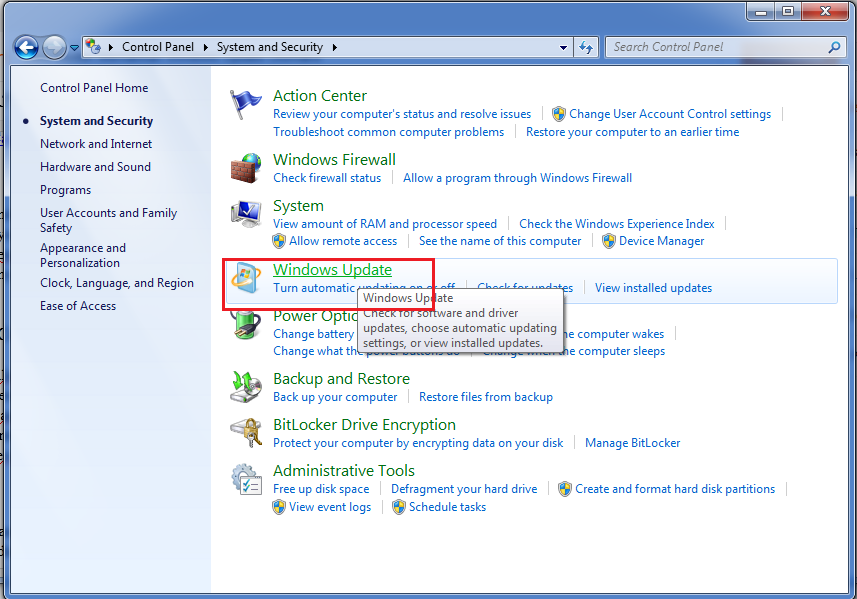Viewport: 857px width, 599px height.
Task: Open User Accounts and Family Safety
Action: point(108,220)
